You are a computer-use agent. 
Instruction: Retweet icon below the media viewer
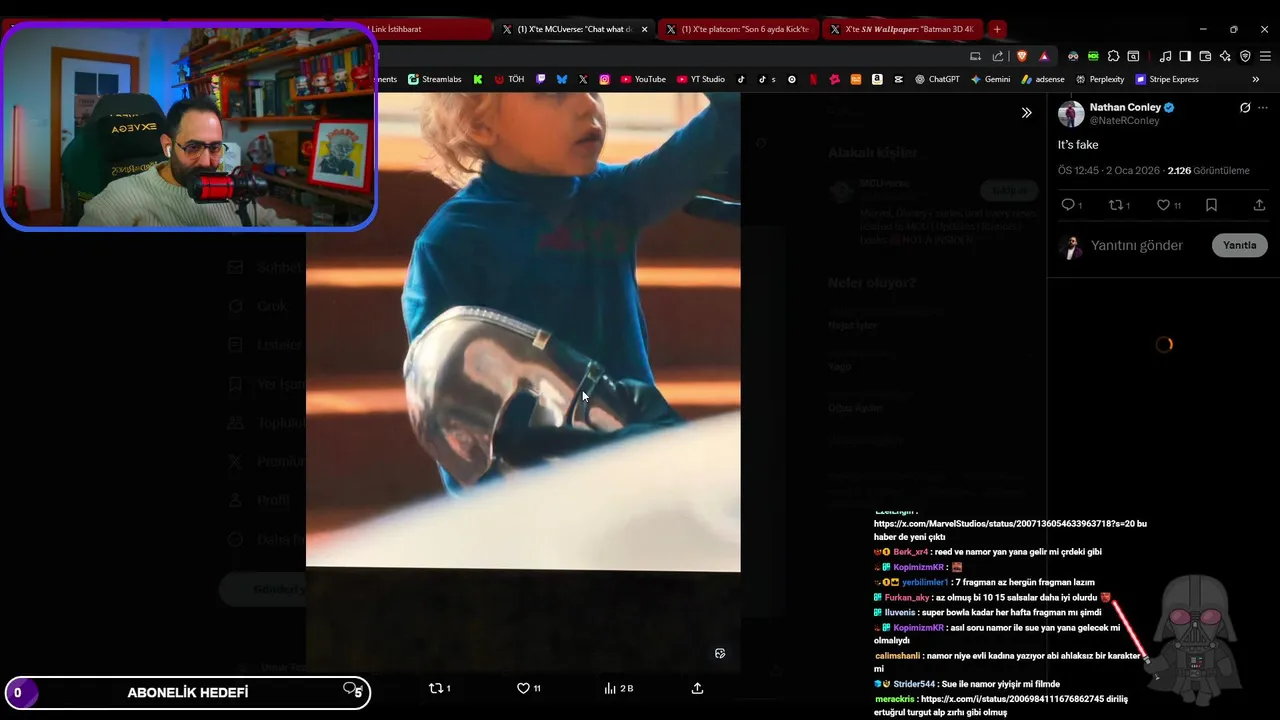click(x=435, y=688)
